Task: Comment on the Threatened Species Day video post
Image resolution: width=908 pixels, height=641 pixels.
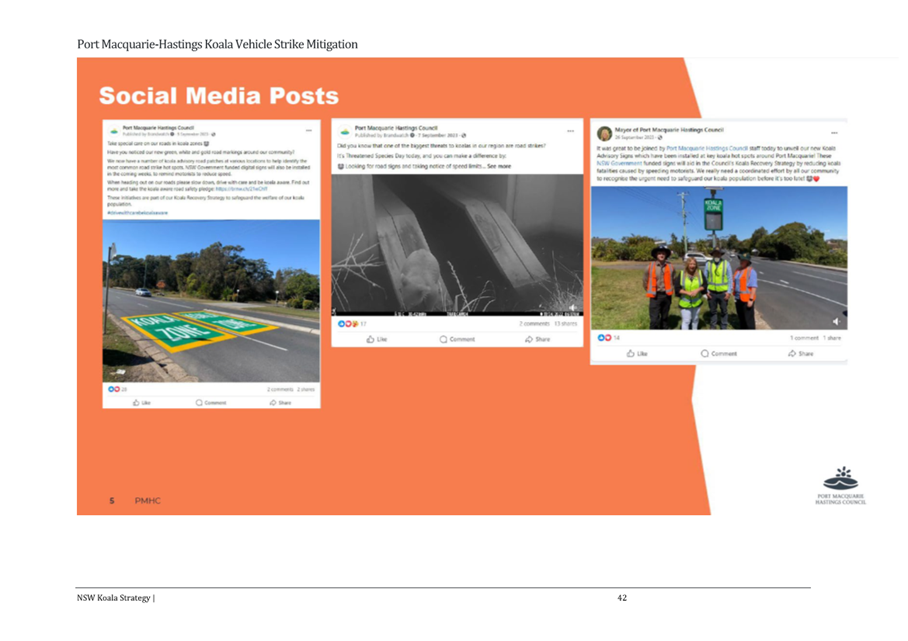Action: point(457,339)
